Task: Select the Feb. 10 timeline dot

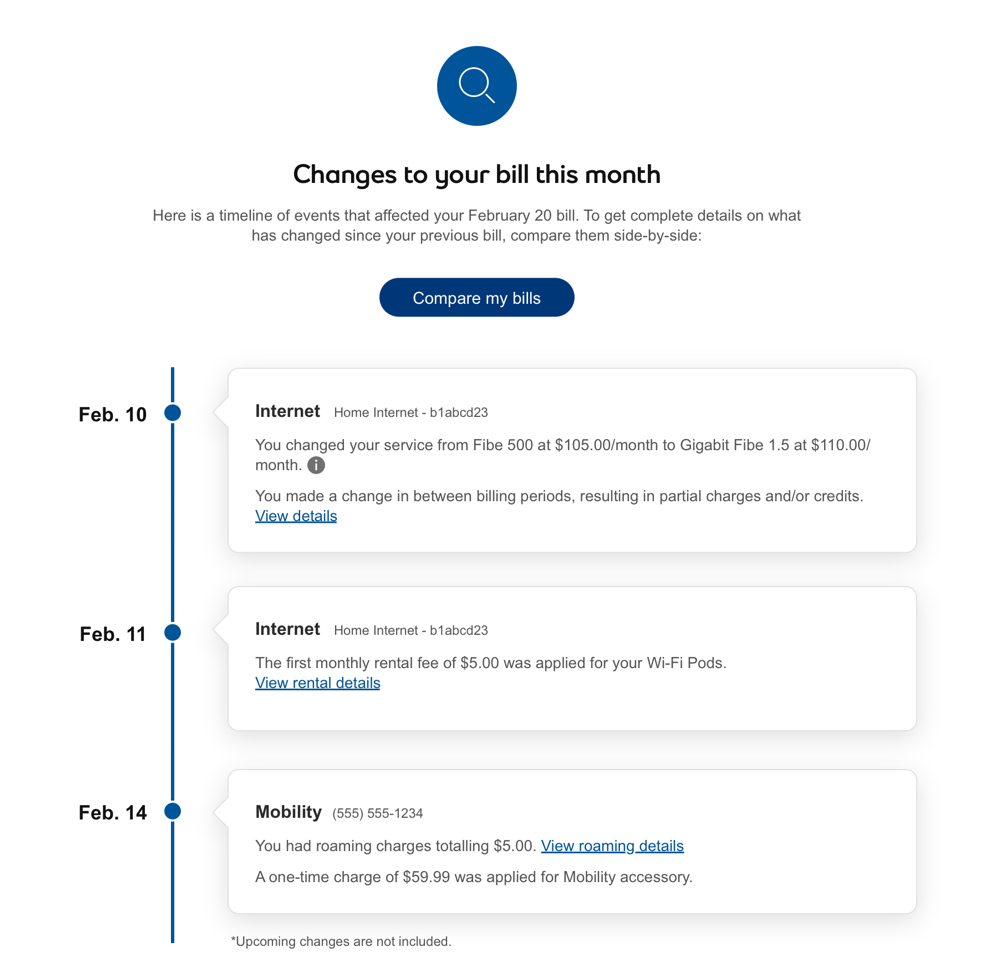Action: pyautogui.click(x=173, y=412)
